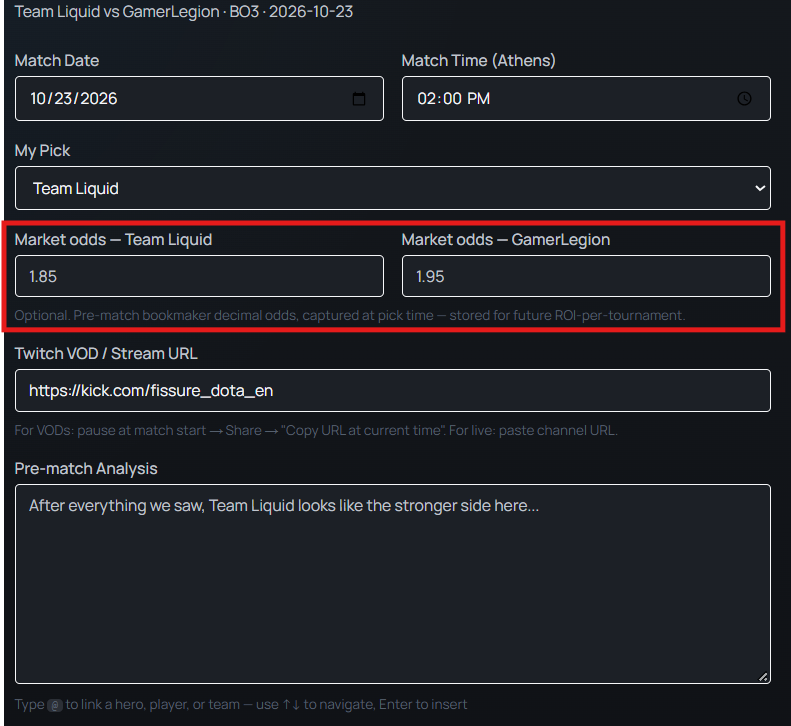The width and height of the screenshot is (791, 726).
Task: Select the minutes "00" in Match Time
Action: coord(453,98)
